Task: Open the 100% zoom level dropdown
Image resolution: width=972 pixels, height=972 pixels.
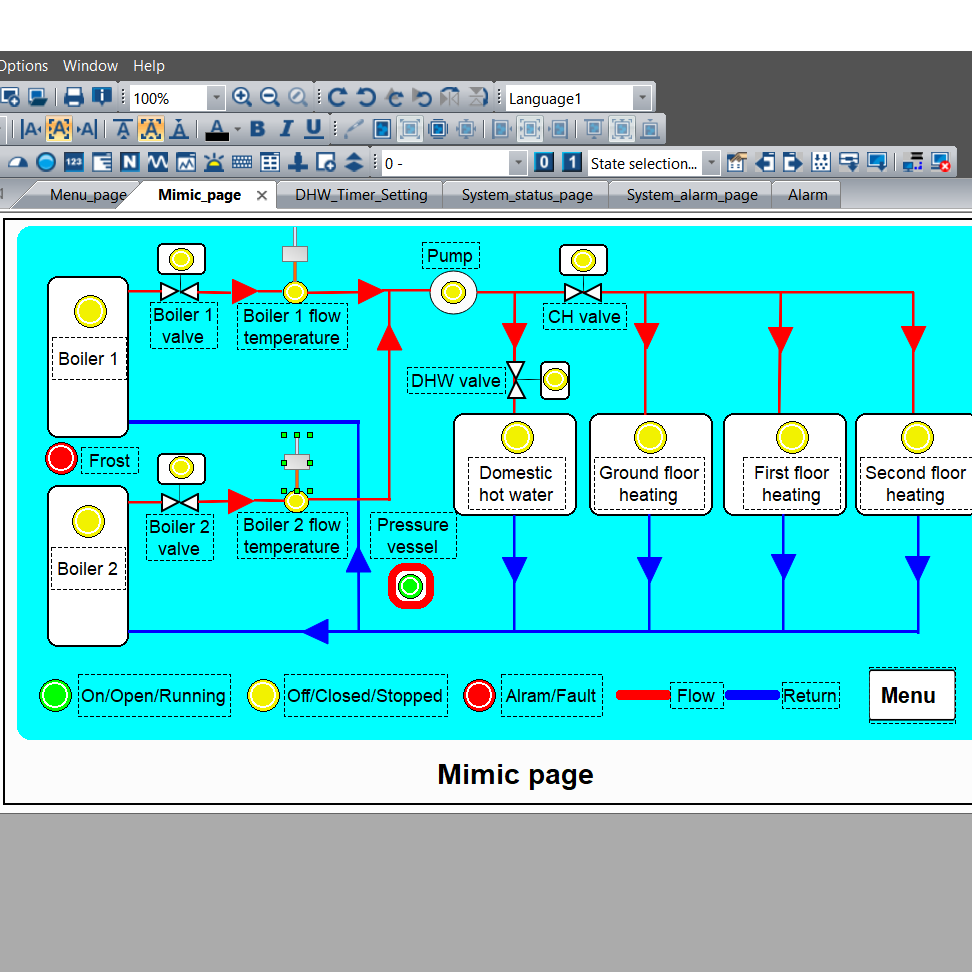Action: (x=216, y=96)
